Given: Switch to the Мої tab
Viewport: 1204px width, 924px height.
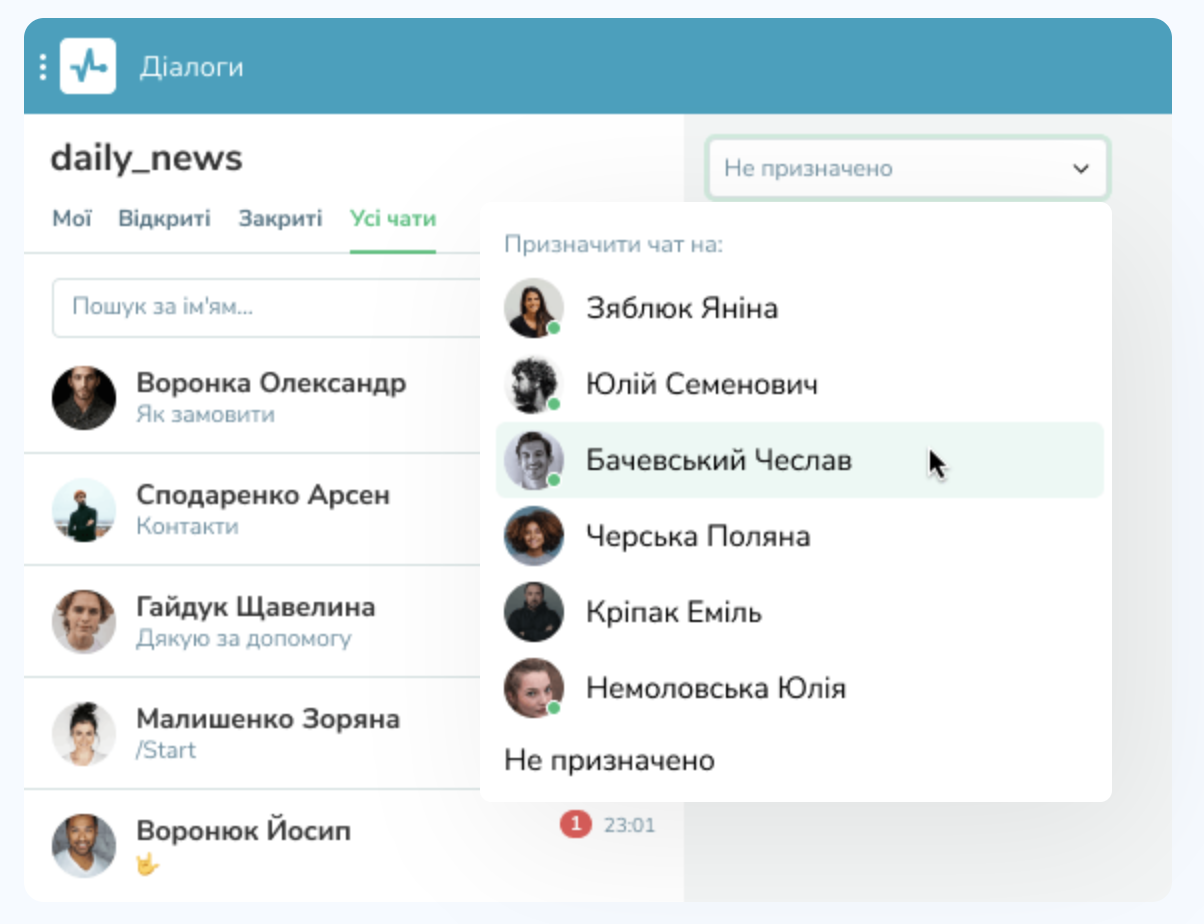Looking at the screenshot, I should click(72, 218).
